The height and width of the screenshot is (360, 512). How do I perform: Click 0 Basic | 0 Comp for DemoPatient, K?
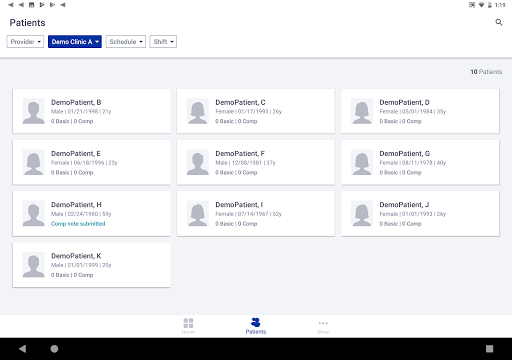point(72,275)
